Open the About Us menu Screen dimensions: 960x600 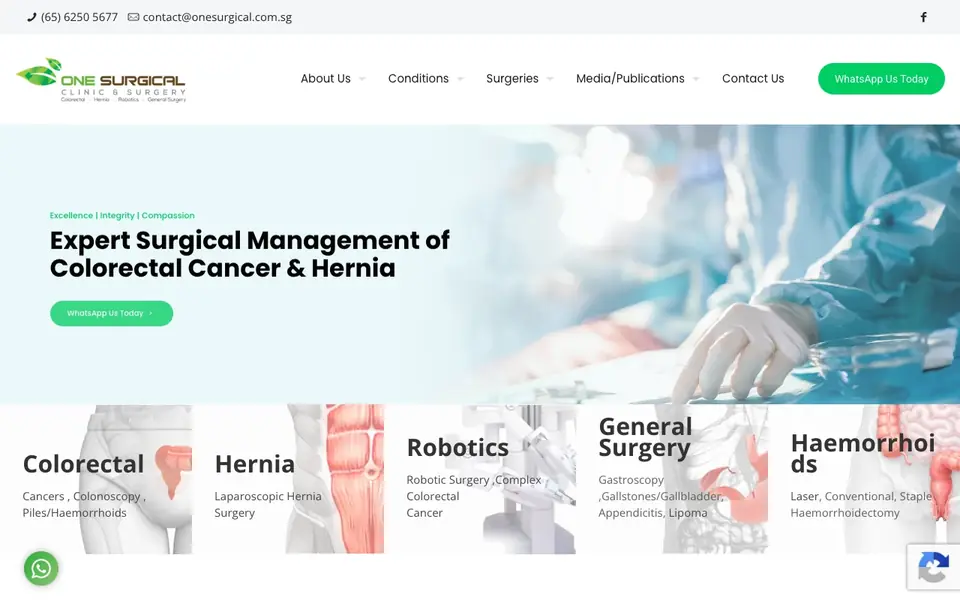[325, 78]
